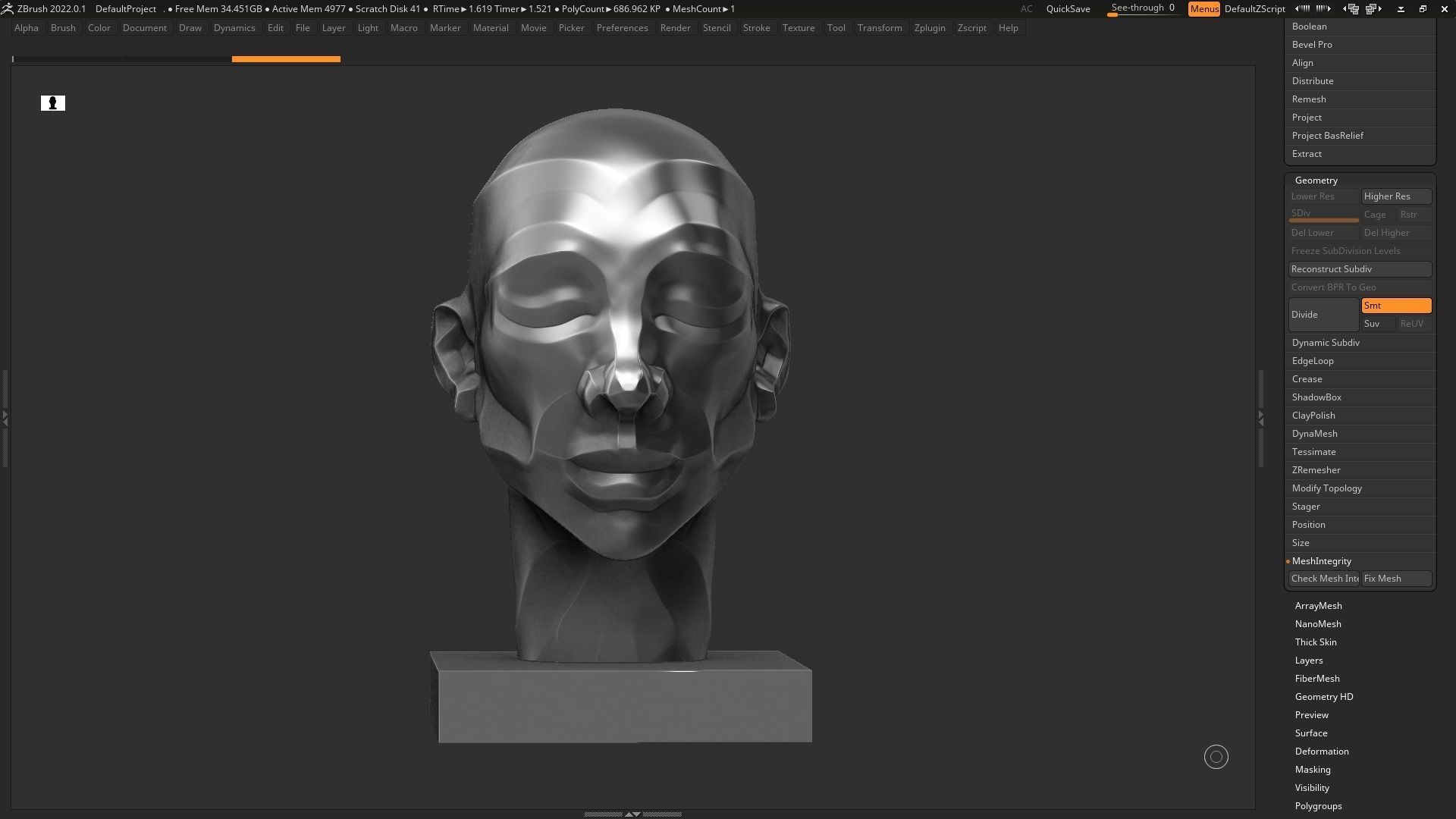Open the Brush menu

coord(63,28)
